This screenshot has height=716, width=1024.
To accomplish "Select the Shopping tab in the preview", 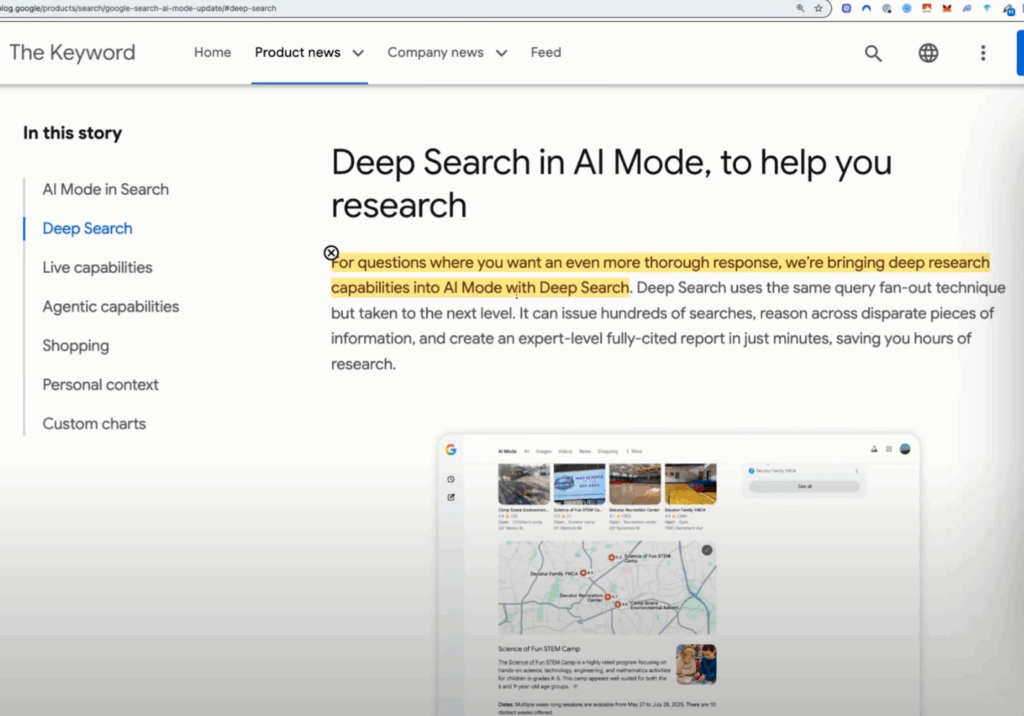I will (x=607, y=451).
